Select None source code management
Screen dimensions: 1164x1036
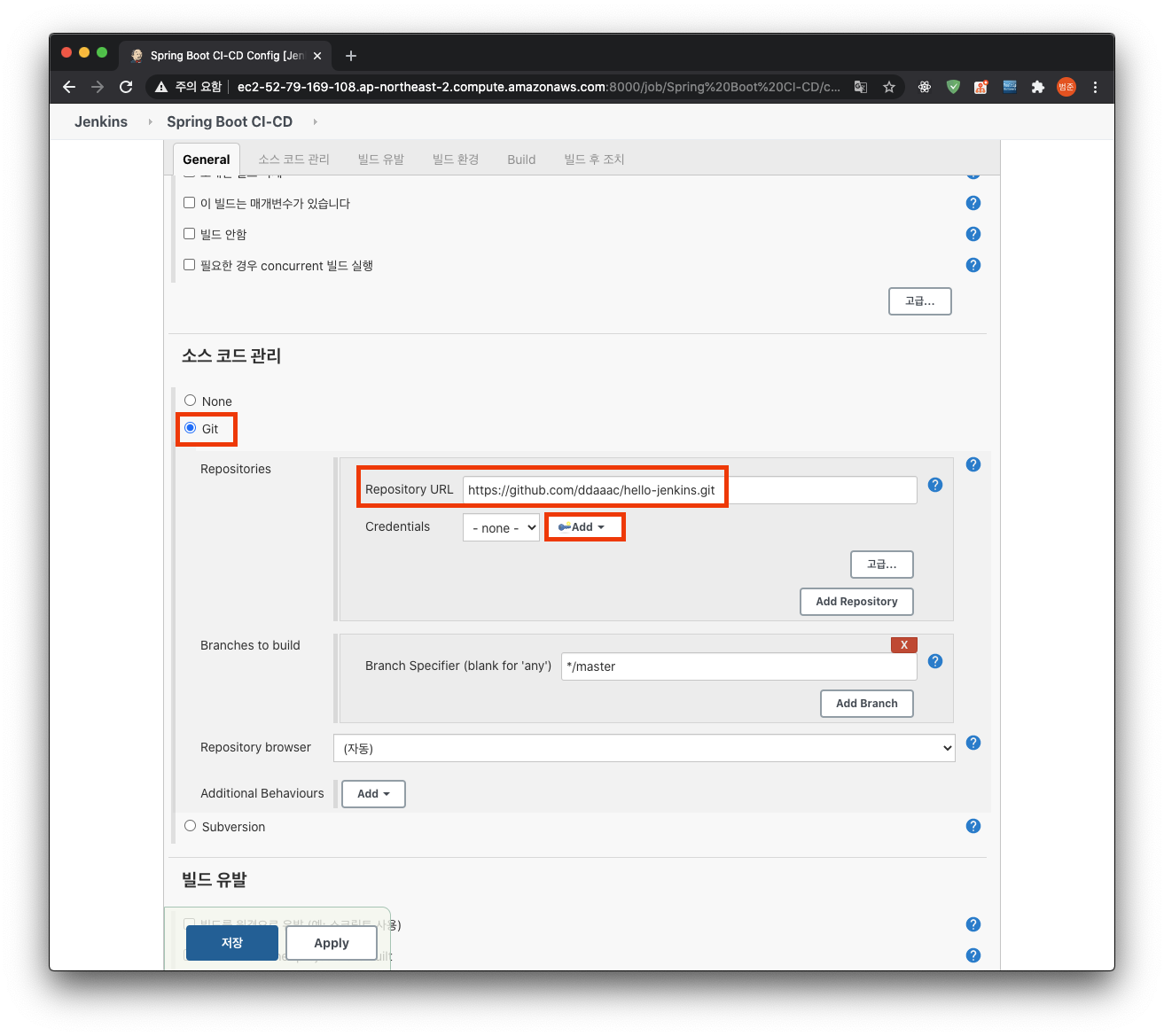pos(190,401)
